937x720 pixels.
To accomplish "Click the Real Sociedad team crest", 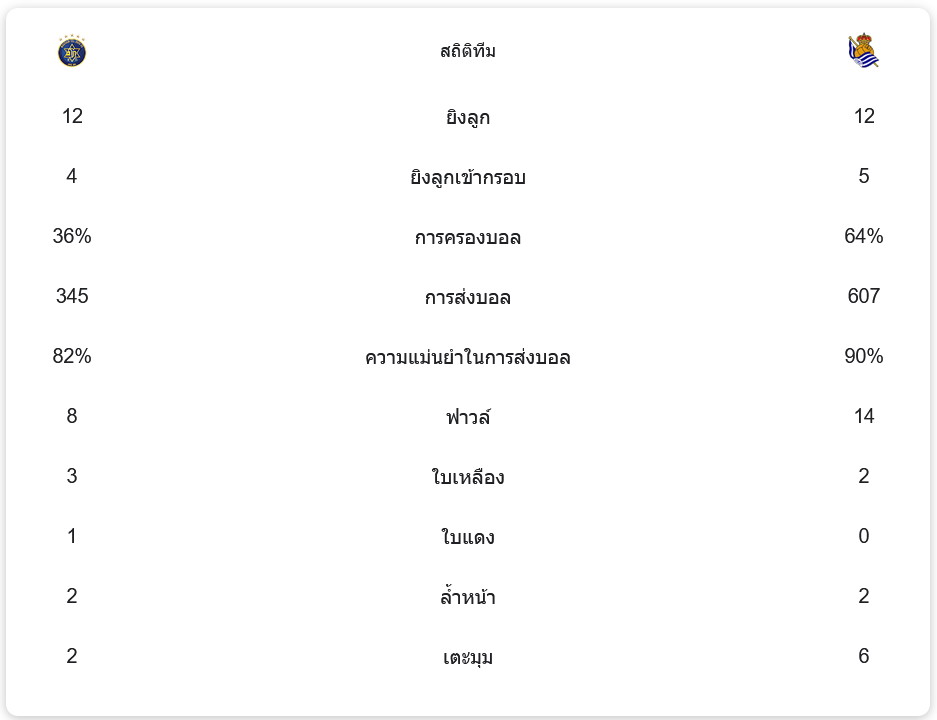I will [863, 51].
